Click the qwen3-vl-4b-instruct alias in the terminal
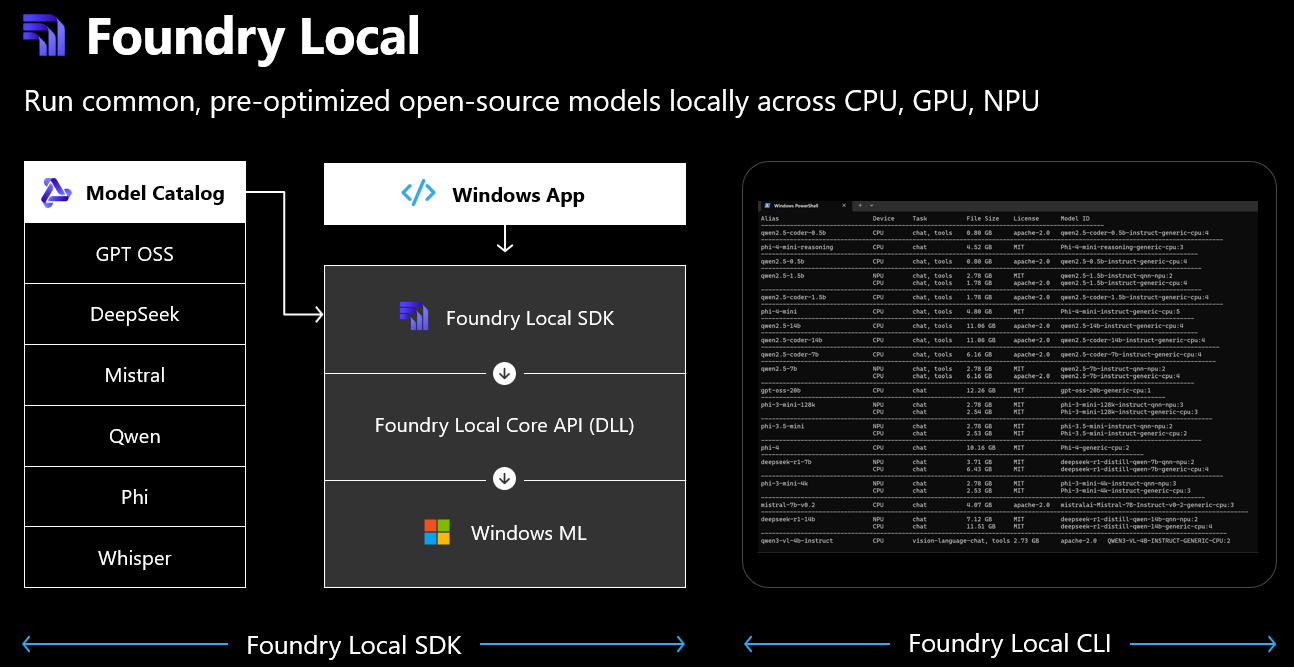The image size is (1294, 667). [796, 541]
